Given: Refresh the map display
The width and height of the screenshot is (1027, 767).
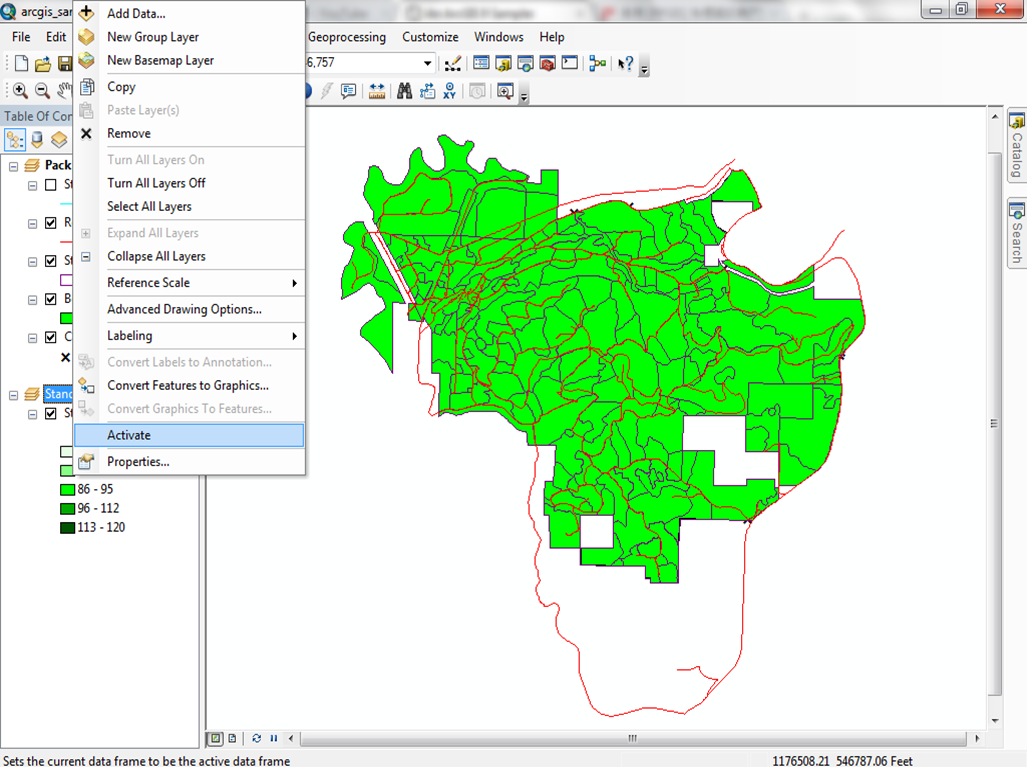Looking at the screenshot, I should coord(257,738).
